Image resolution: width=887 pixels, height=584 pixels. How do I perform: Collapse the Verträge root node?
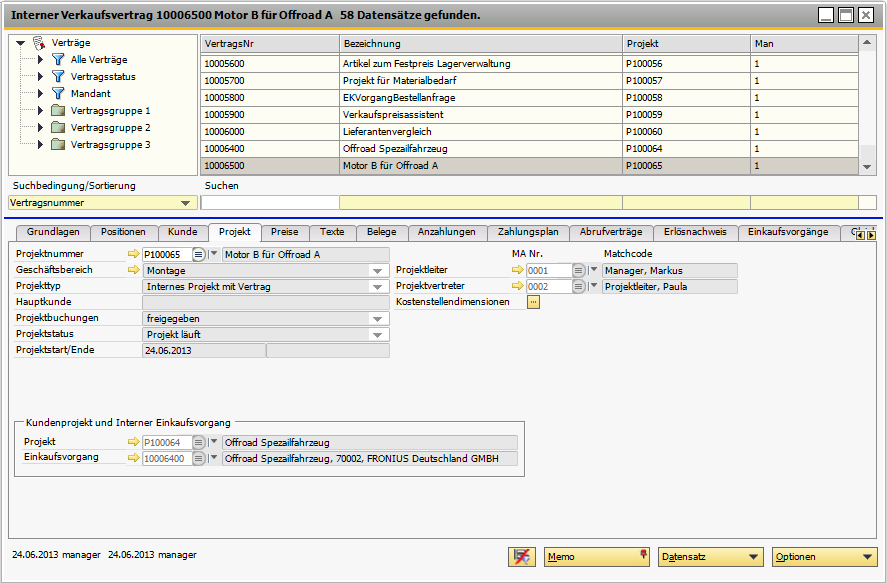(x=21, y=43)
